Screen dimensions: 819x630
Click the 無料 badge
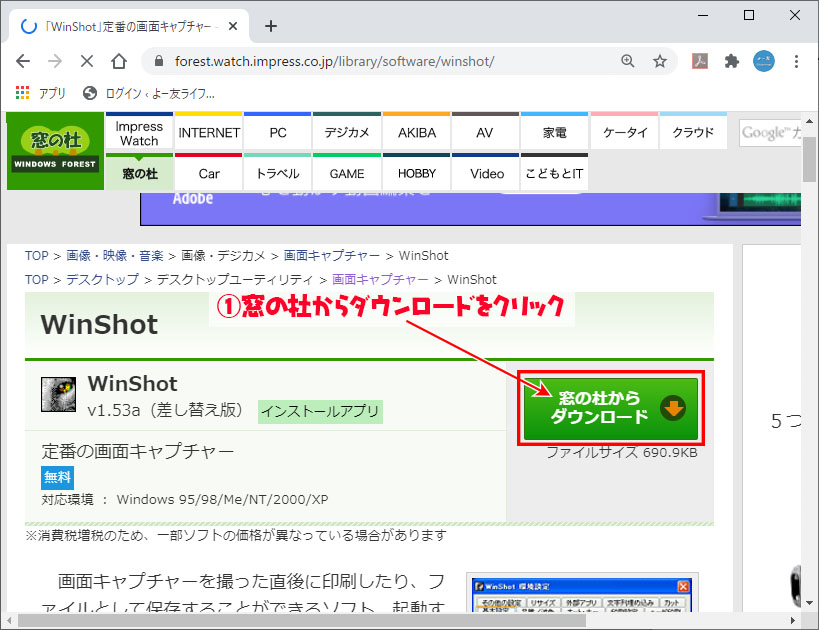point(57,477)
